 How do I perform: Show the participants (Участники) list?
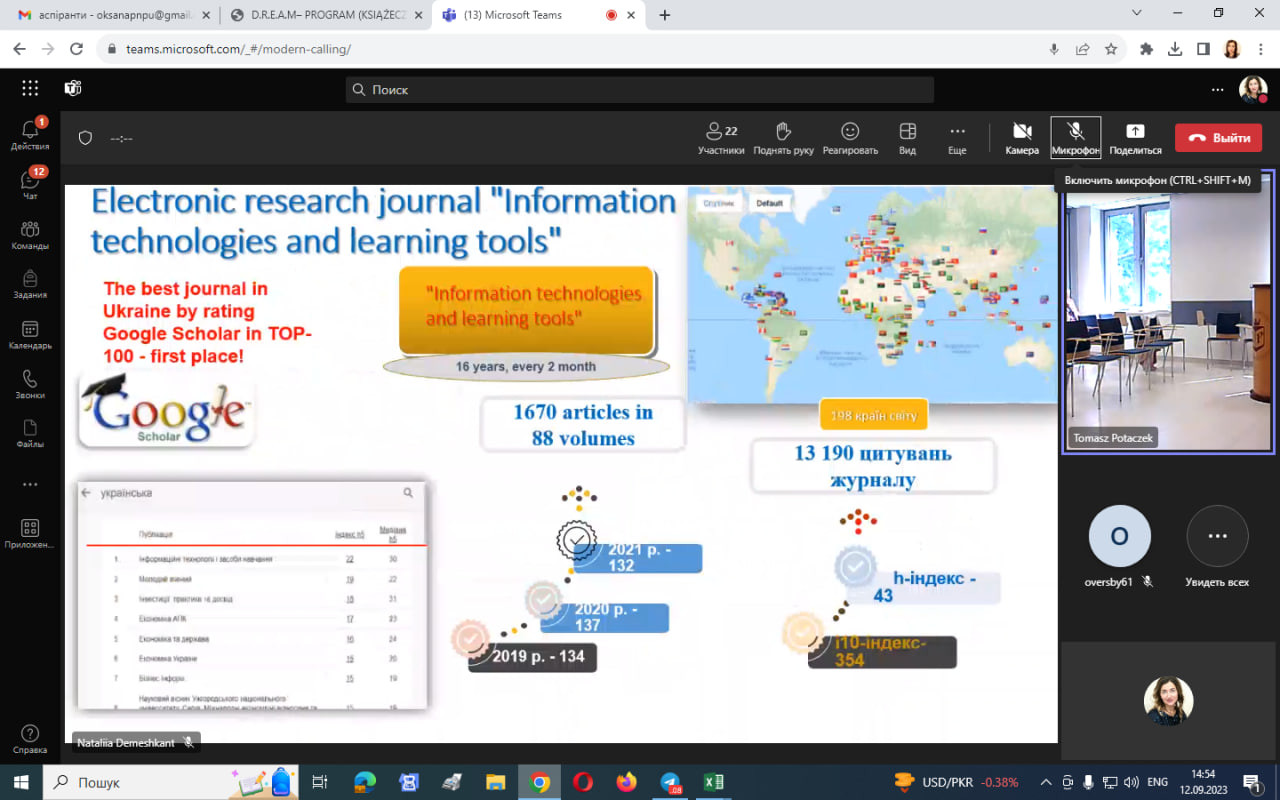click(721, 138)
